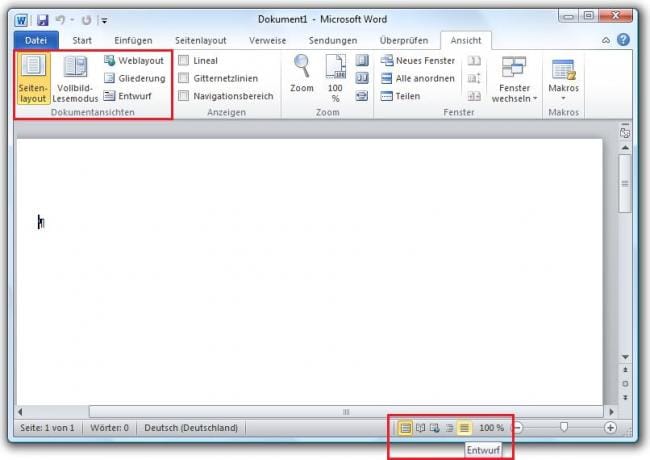The height and width of the screenshot is (460, 650).
Task: Switch to the Einfügen tab
Action: [x=133, y=40]
